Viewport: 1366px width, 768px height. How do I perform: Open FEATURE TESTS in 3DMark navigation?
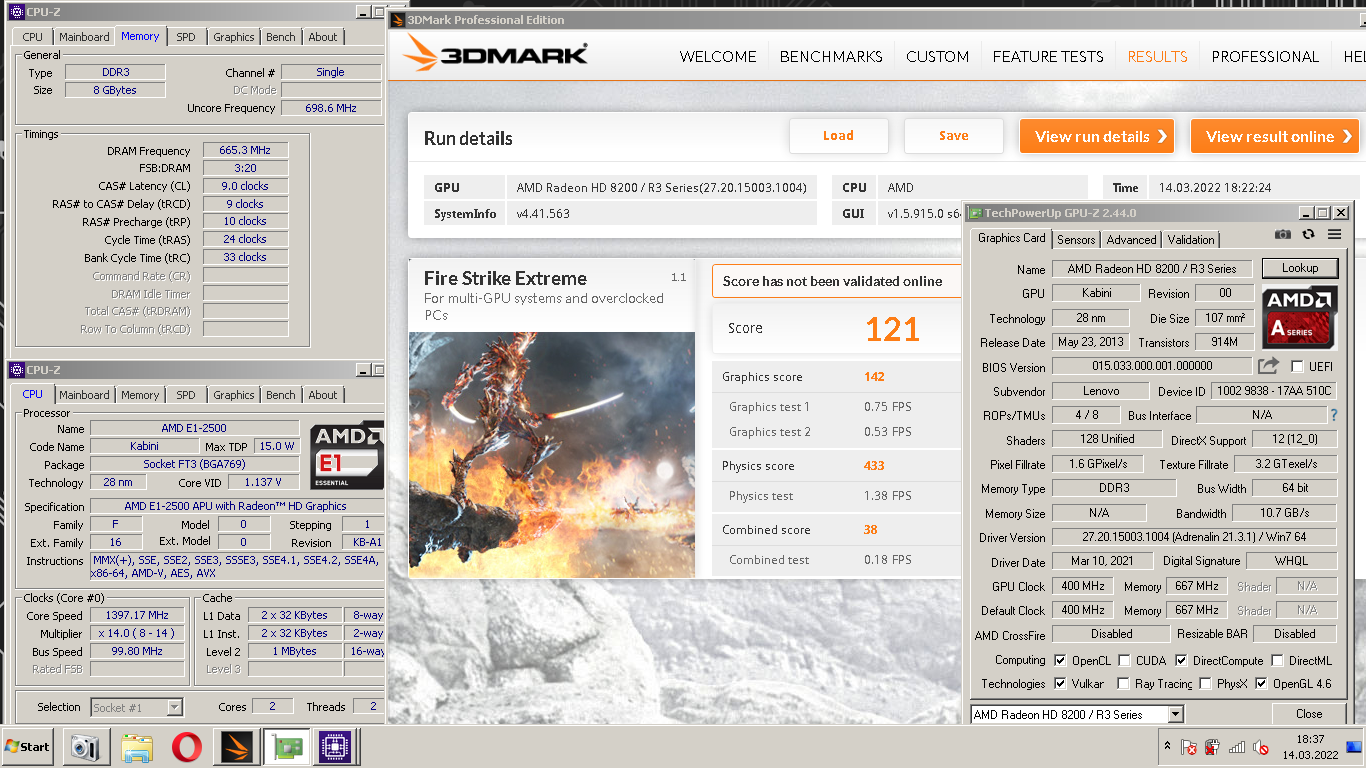click(1048, 57)
